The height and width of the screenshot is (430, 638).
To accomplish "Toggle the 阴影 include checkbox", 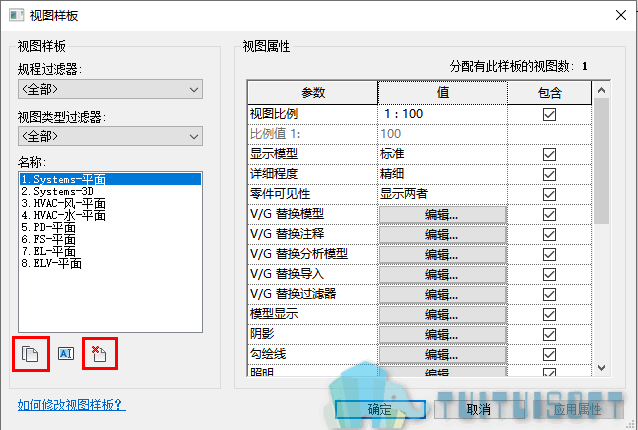I will pos(549,334).
